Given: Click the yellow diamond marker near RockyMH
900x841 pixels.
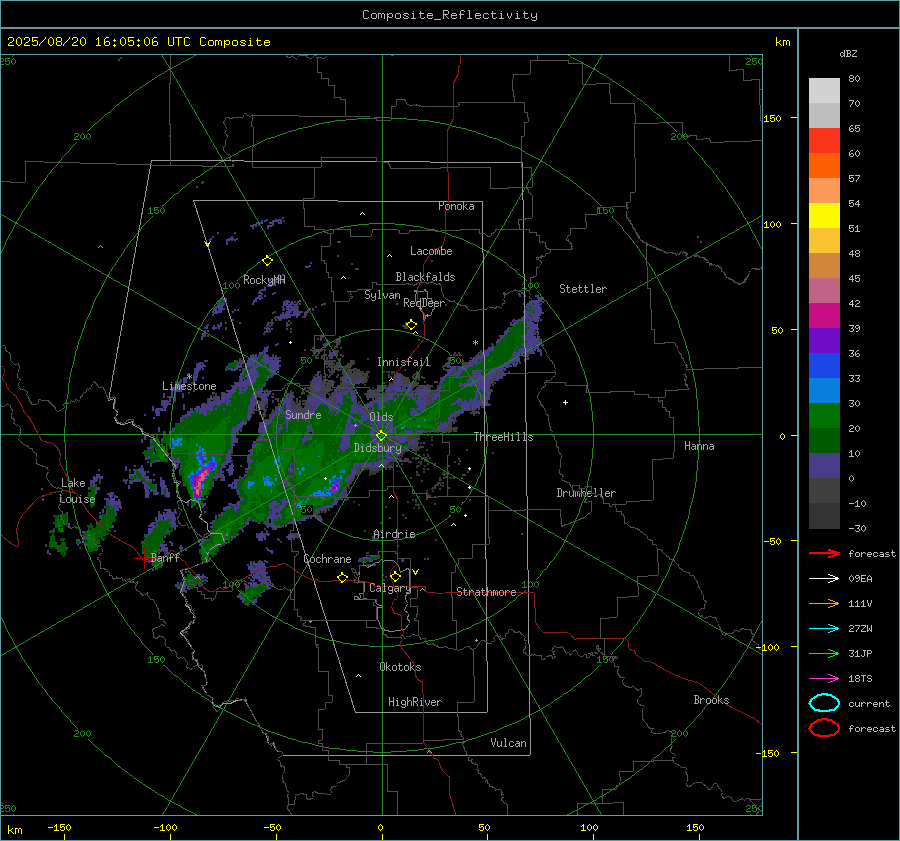Looking at the screenshot, I should point(267,261).
